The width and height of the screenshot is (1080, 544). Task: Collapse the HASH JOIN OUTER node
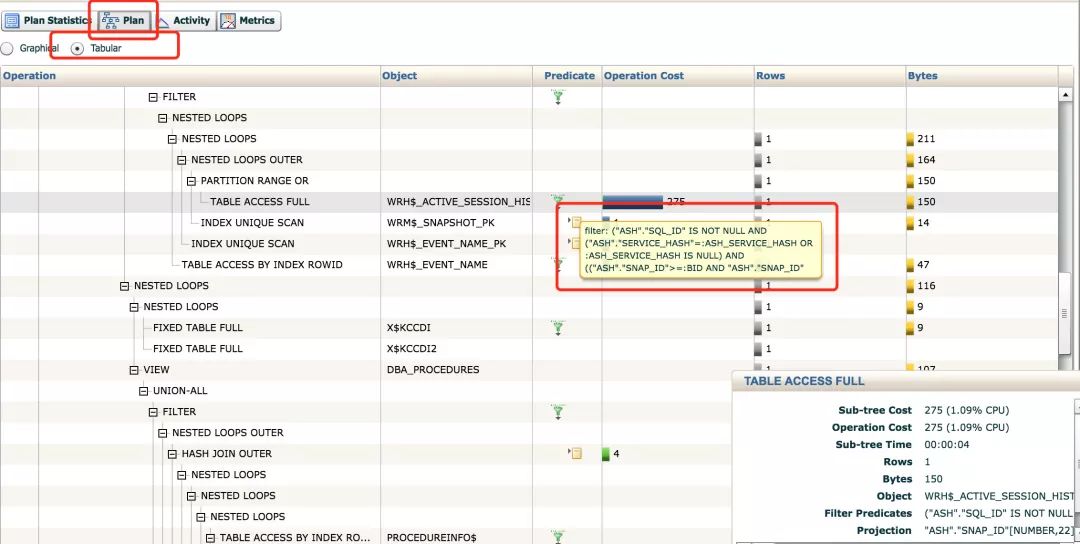(172, 454)
